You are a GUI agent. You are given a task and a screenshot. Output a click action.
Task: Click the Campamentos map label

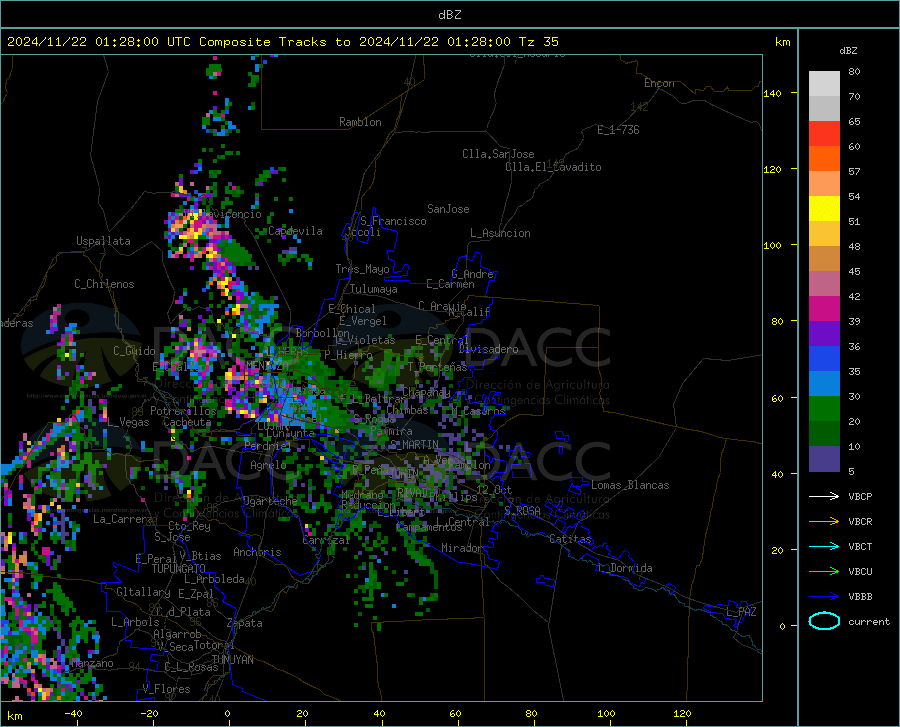pos(429,527)
